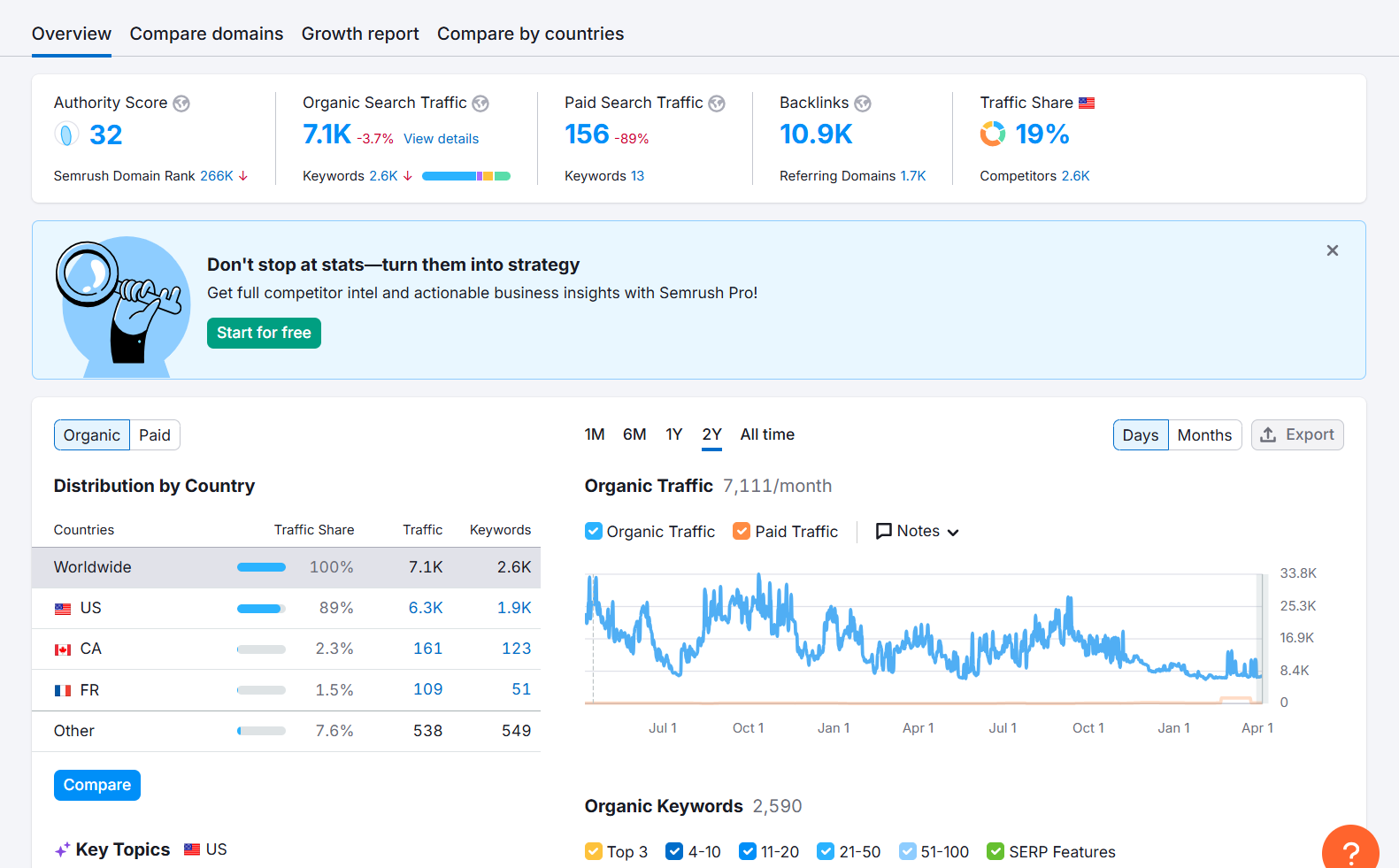This screenshot has height=868, width=1399.
Task: Click the organic keywords distribution color bar
Action: point(466,176)
